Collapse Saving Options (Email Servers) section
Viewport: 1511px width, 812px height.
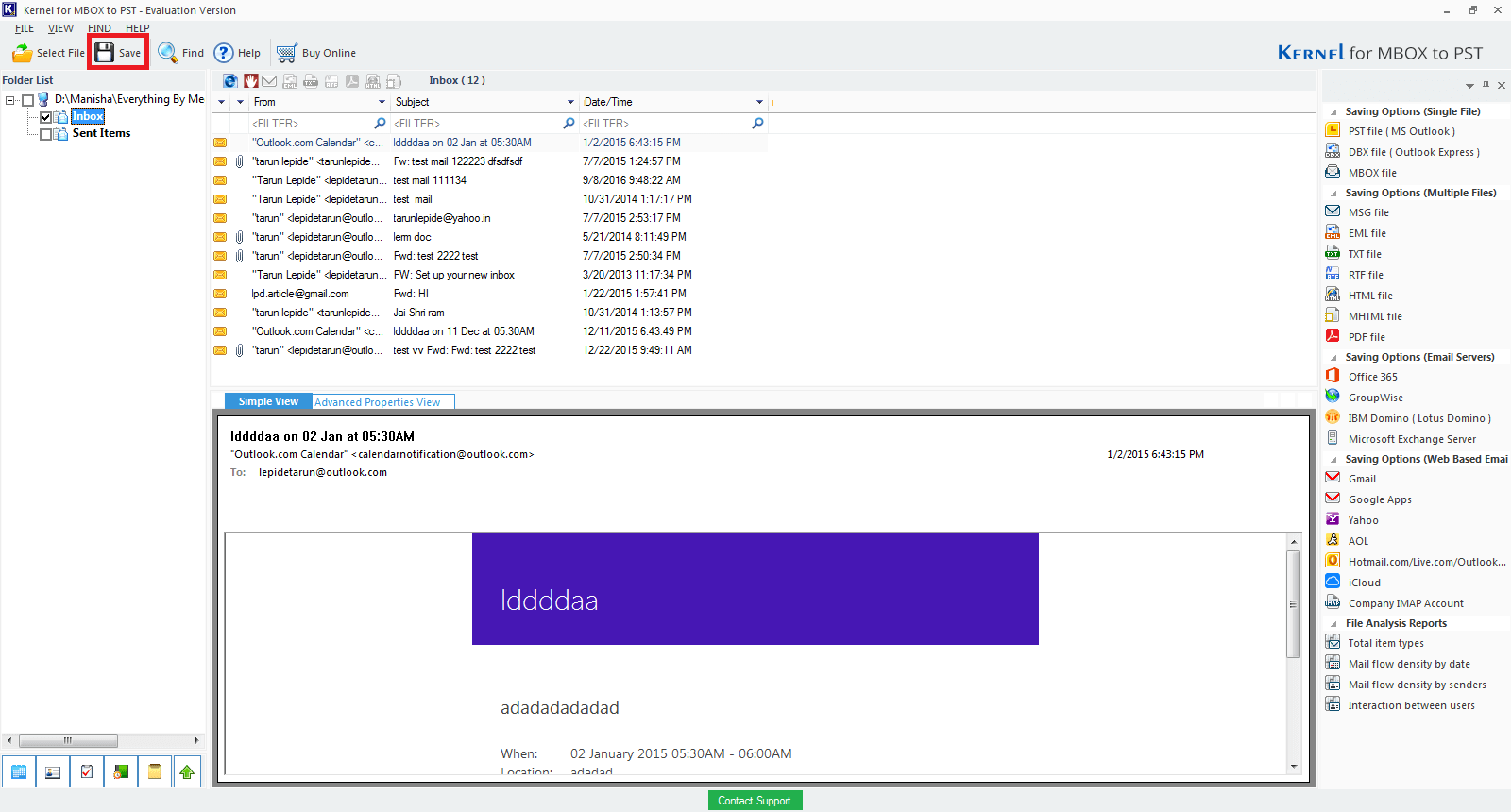click(x=1333, y=358)
